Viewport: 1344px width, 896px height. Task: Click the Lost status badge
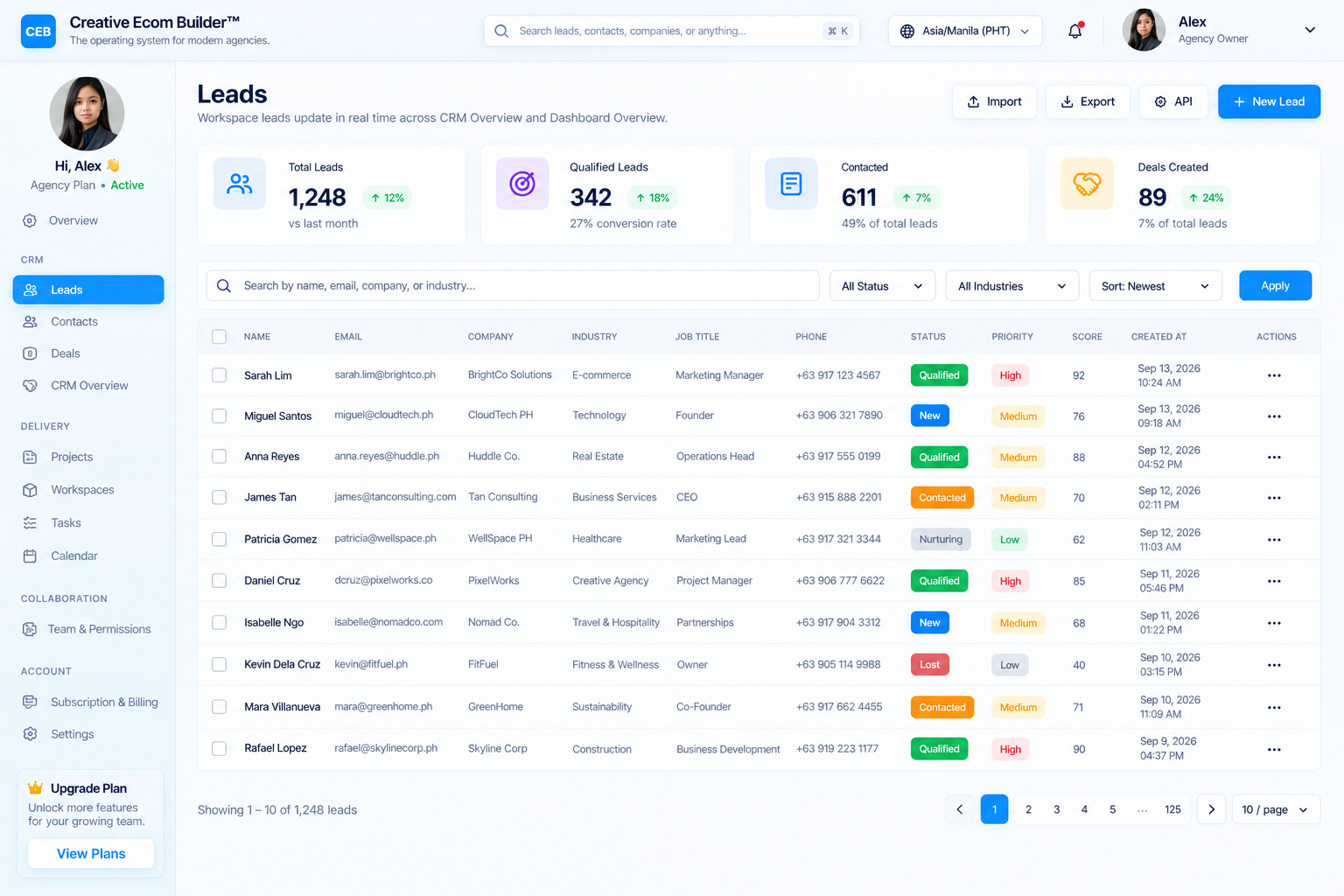929,665
